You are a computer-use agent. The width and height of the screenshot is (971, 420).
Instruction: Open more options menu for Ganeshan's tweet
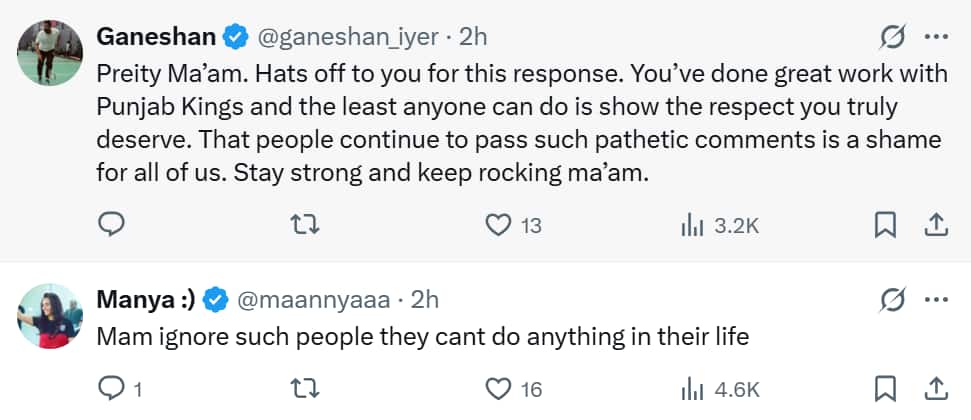point(936,37)
